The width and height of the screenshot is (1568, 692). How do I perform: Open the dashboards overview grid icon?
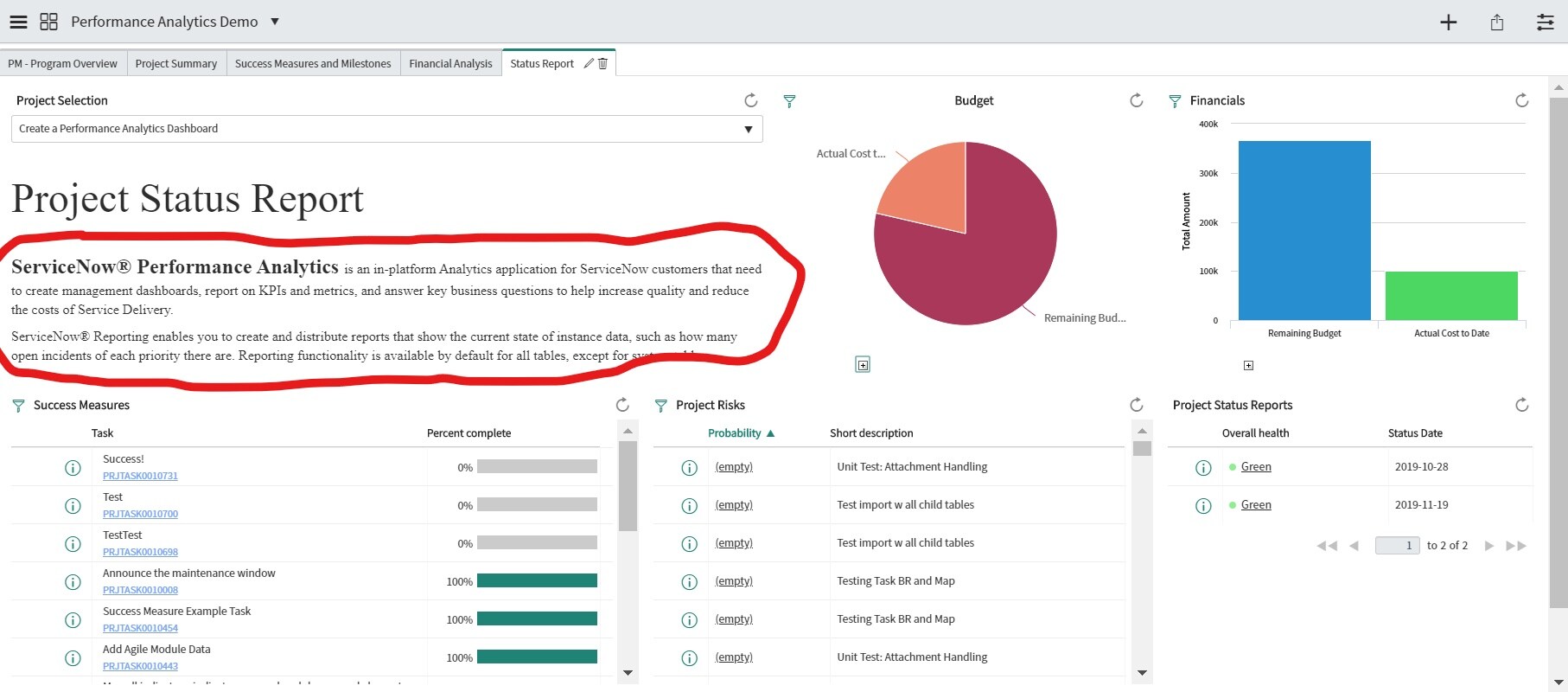click(x=49, y=22)
